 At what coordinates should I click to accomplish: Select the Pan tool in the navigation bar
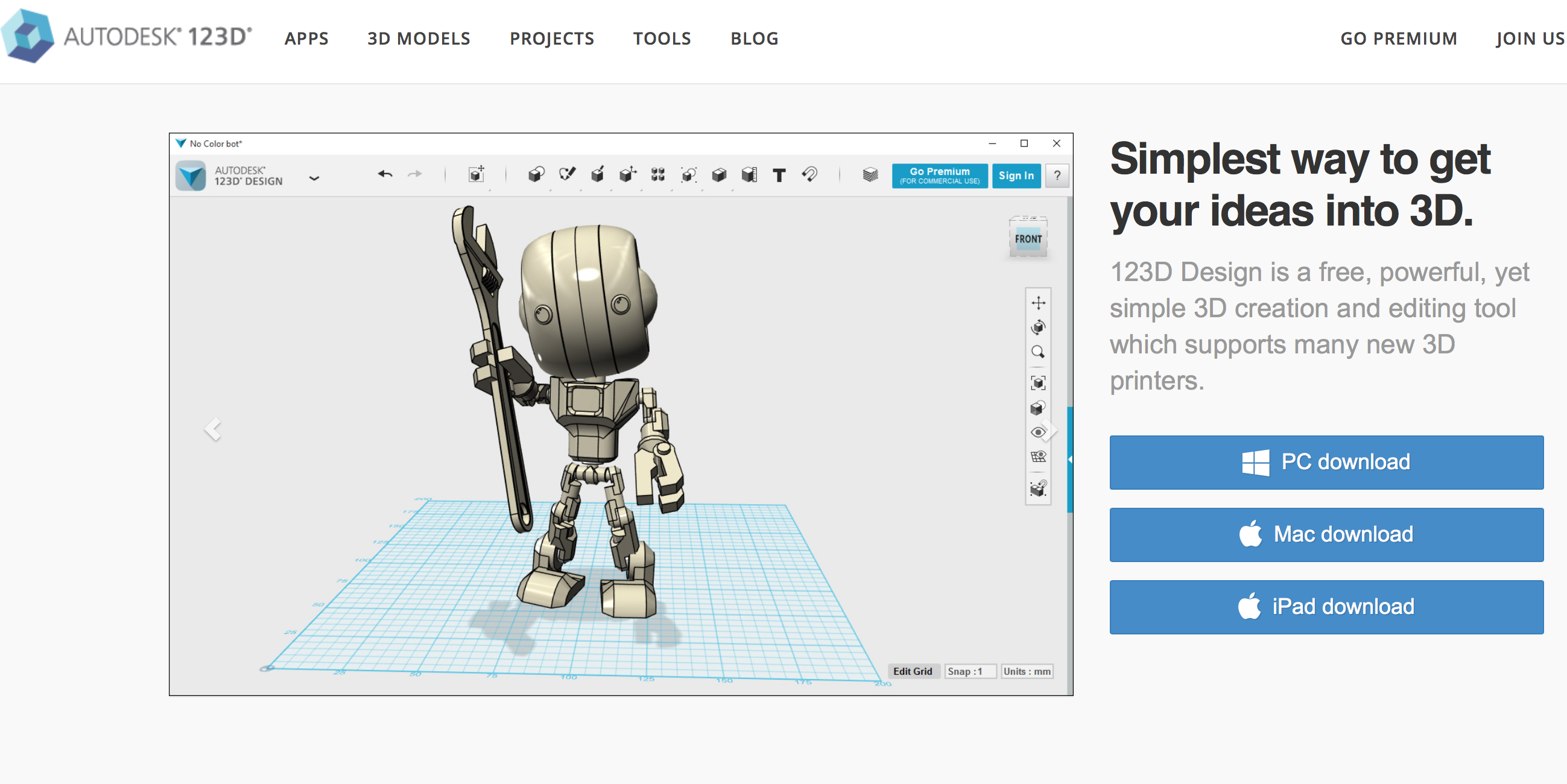pos(1039,302)
